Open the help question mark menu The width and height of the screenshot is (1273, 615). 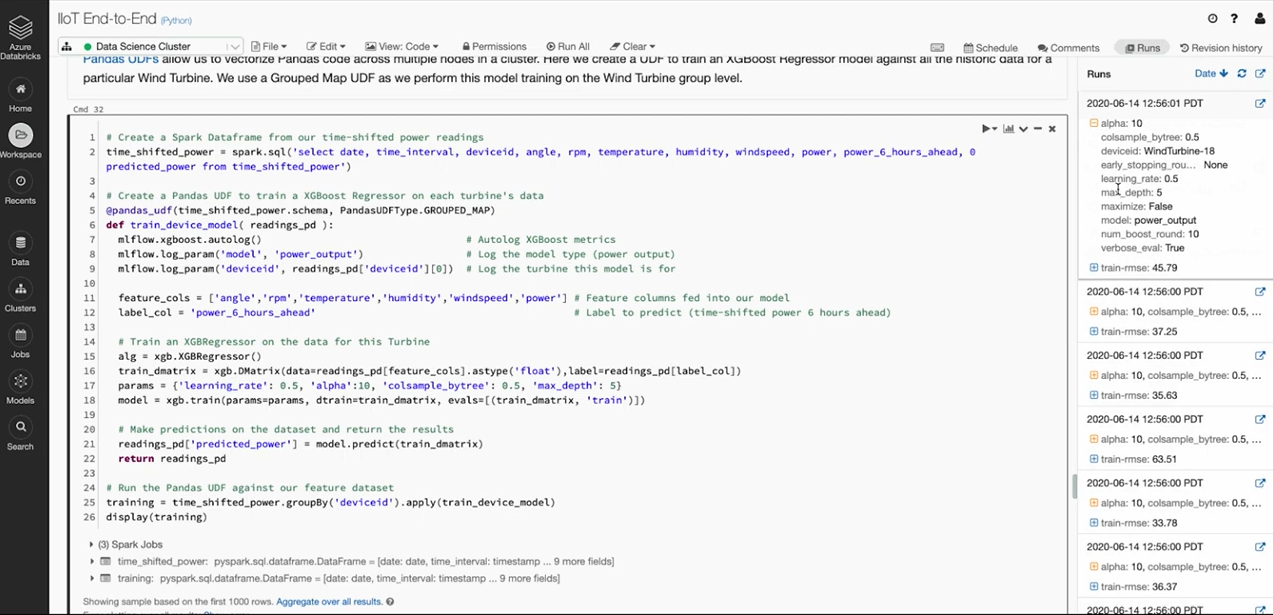tap(1236, 18)
